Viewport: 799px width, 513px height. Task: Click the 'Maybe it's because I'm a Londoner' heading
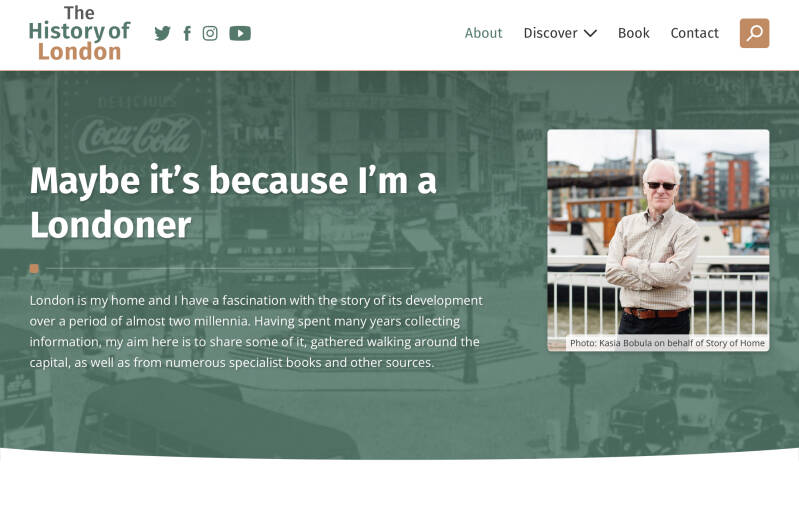[x=233, y=202]
